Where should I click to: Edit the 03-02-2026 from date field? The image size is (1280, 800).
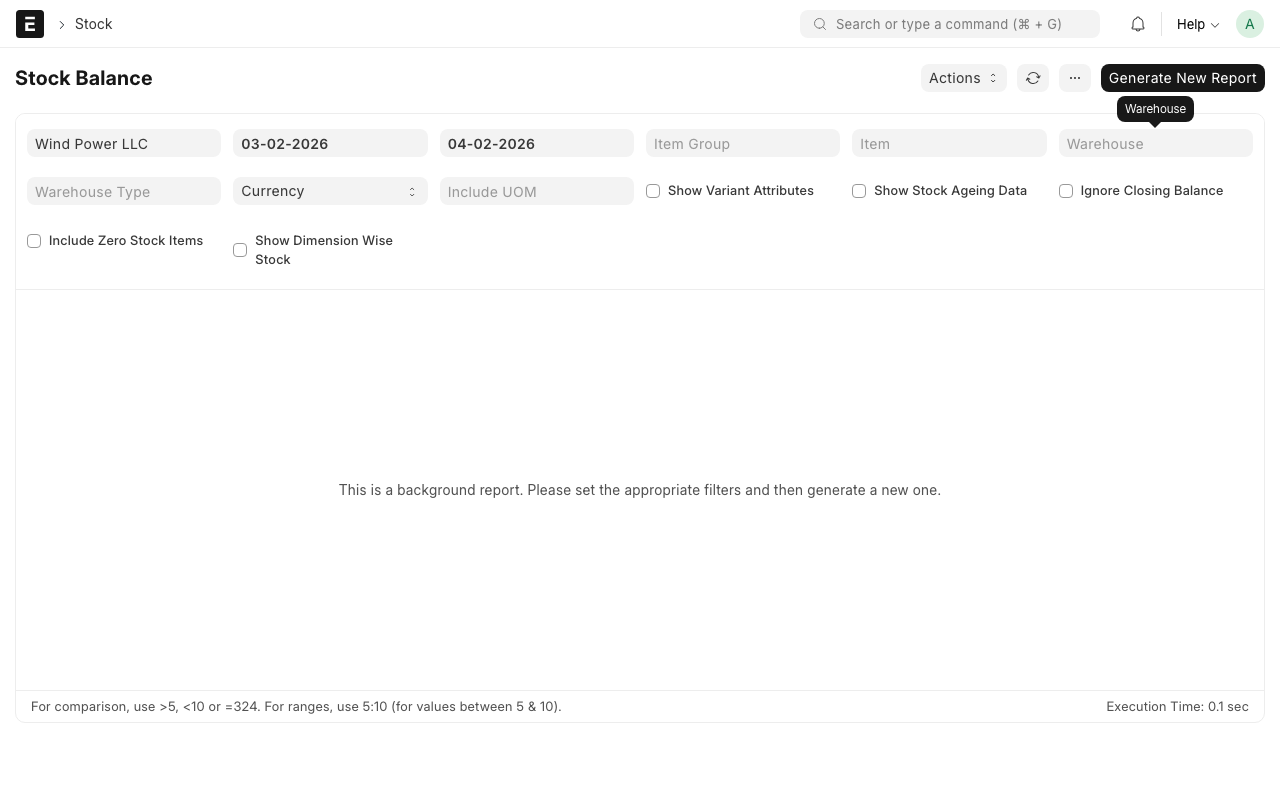pos(330,144)
